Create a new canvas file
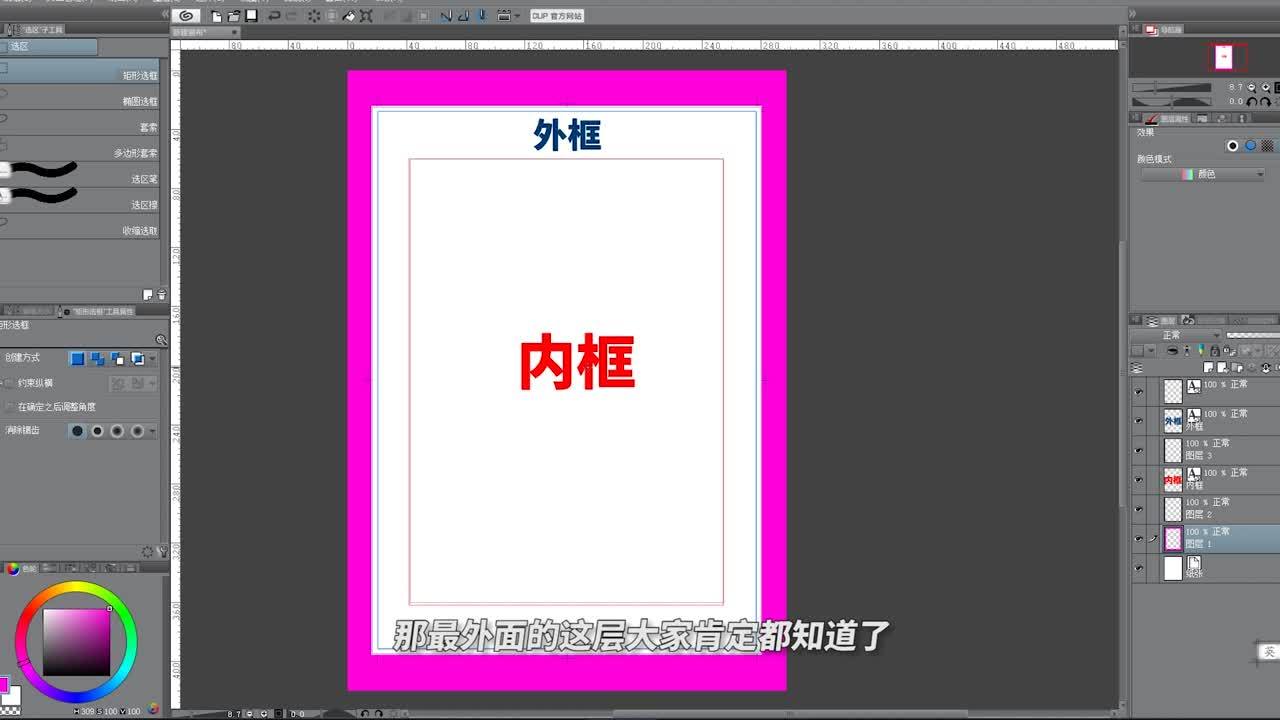The image size is (1280, 720). [216, 16]
